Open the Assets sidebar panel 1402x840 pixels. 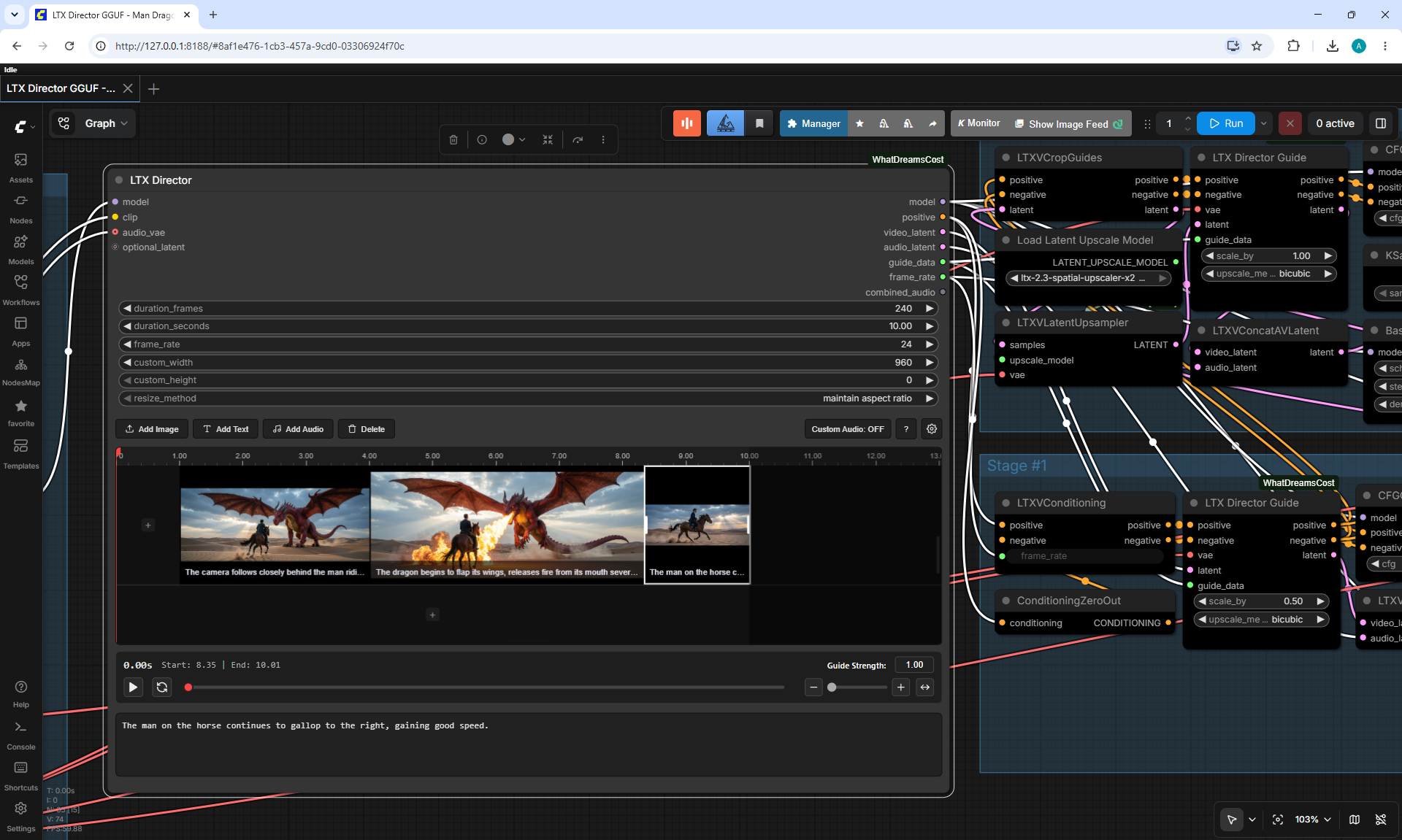coord(20,167)
